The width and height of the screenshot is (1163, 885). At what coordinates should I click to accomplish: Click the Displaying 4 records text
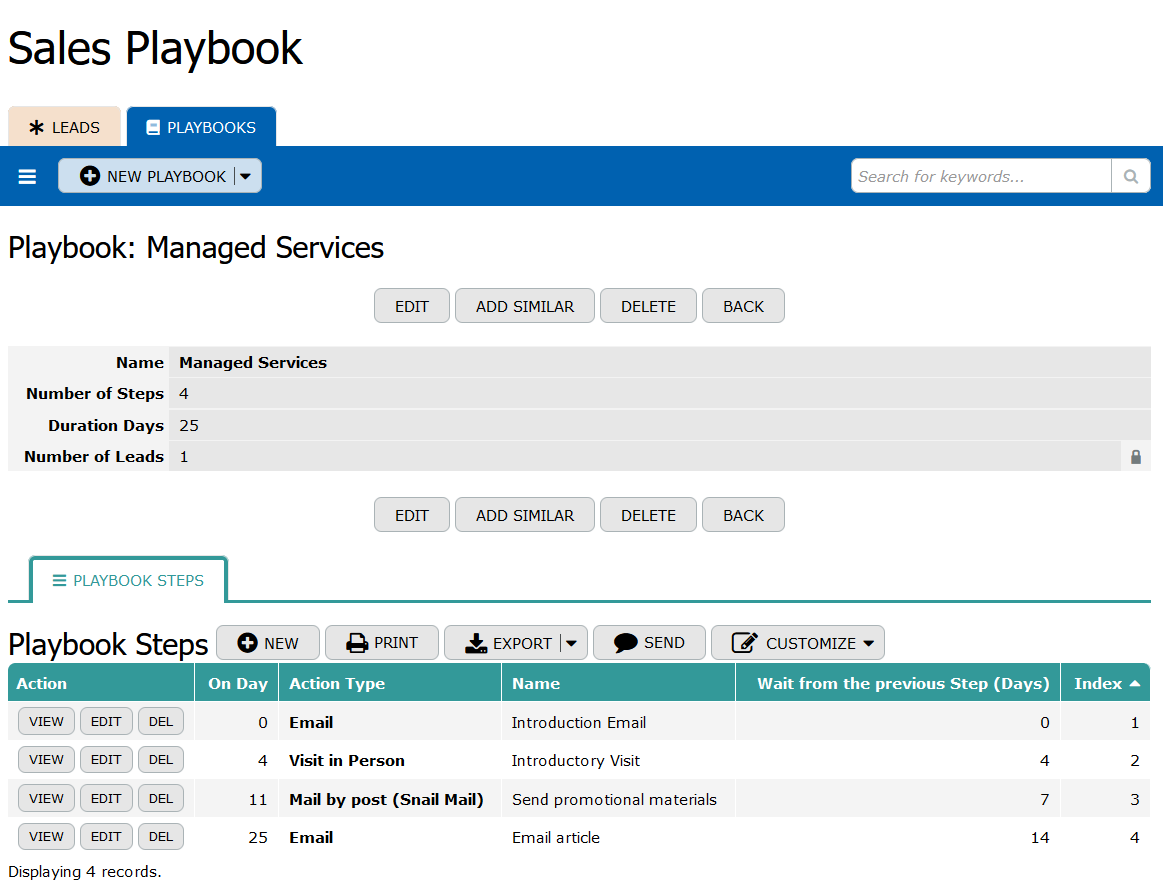[85, 872]
